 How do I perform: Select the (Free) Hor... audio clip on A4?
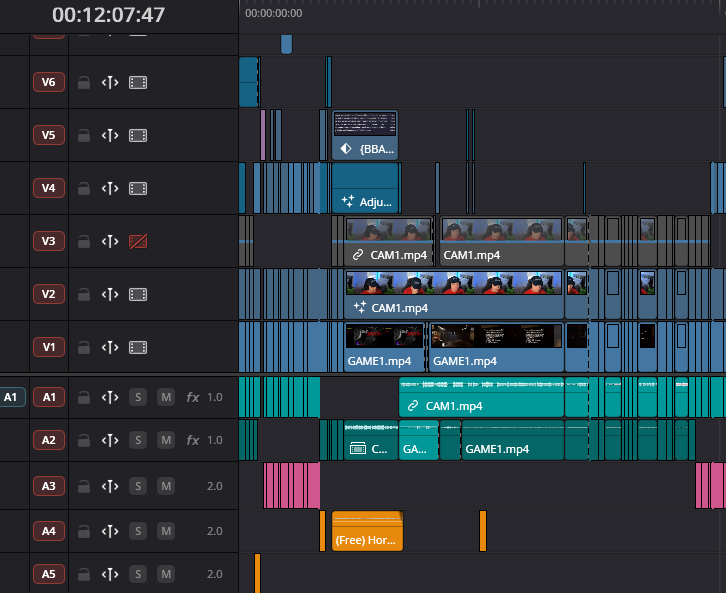[367, 531]
